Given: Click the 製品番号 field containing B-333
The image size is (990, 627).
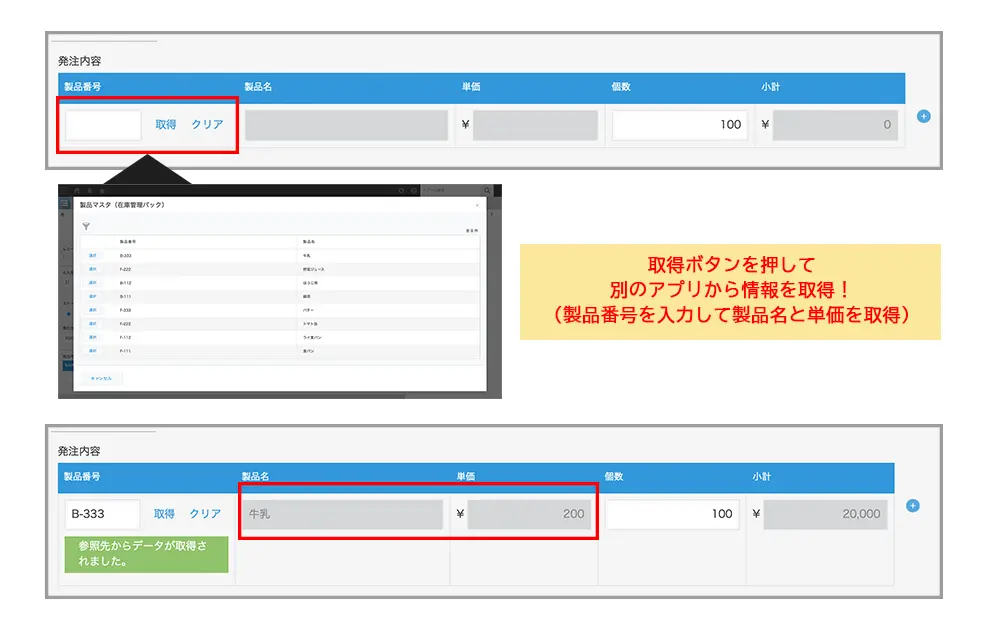Looking at the screenshot, I should (103, 514).
